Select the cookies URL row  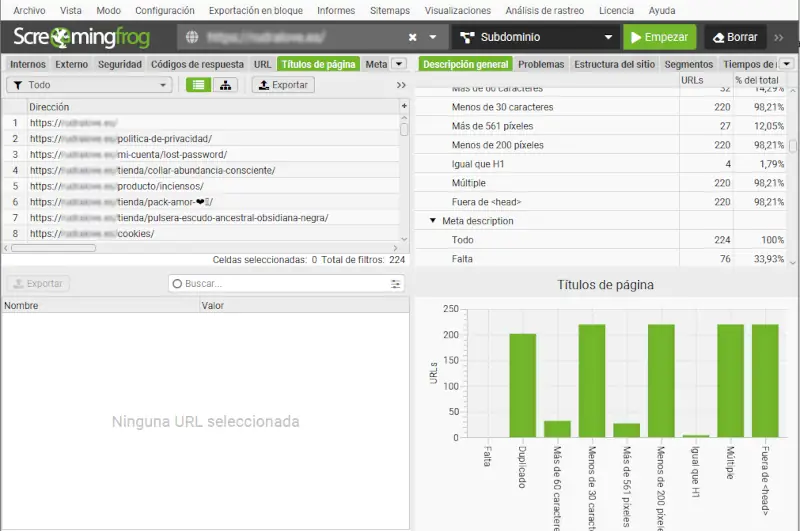202,234
